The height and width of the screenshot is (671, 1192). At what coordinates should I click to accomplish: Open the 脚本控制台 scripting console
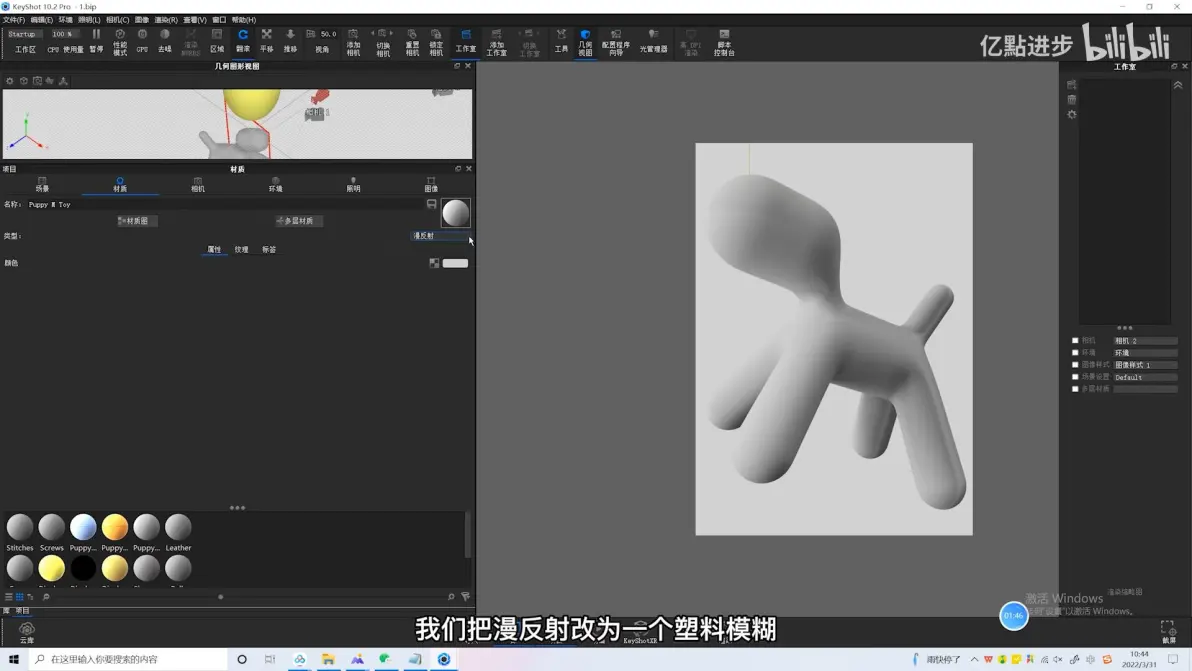click(724, 43)
